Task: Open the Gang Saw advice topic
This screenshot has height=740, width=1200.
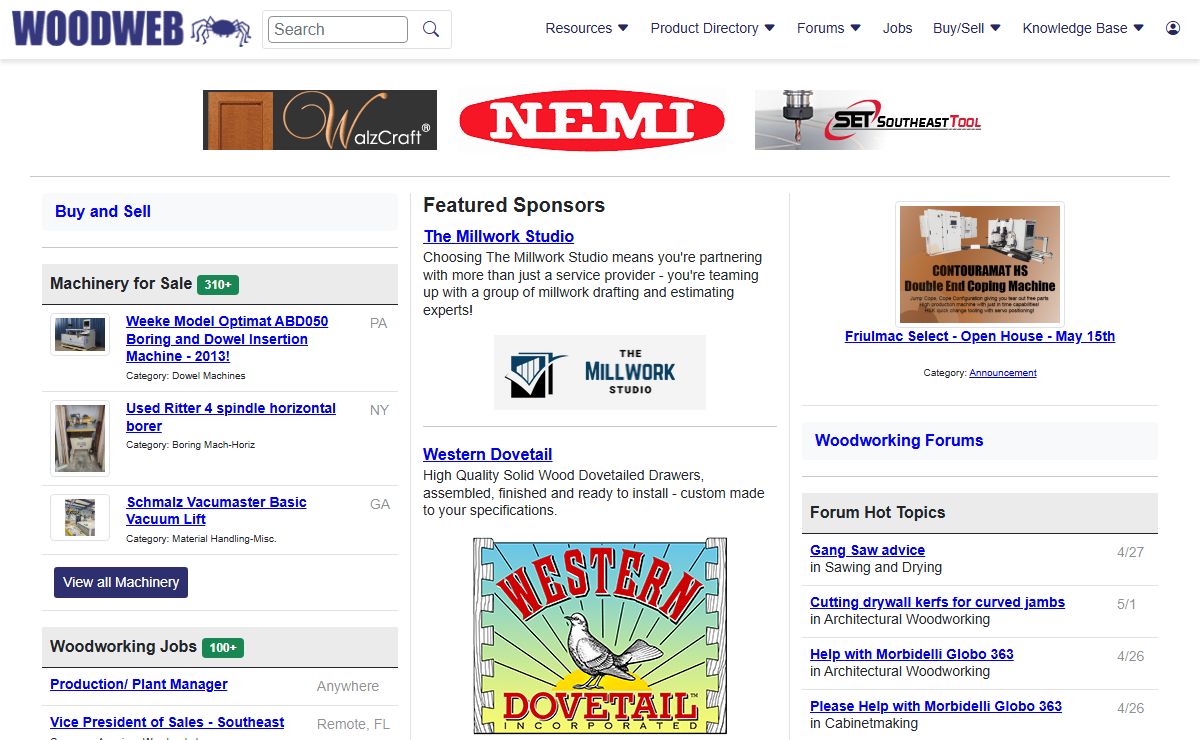Action: click(867, 550)
